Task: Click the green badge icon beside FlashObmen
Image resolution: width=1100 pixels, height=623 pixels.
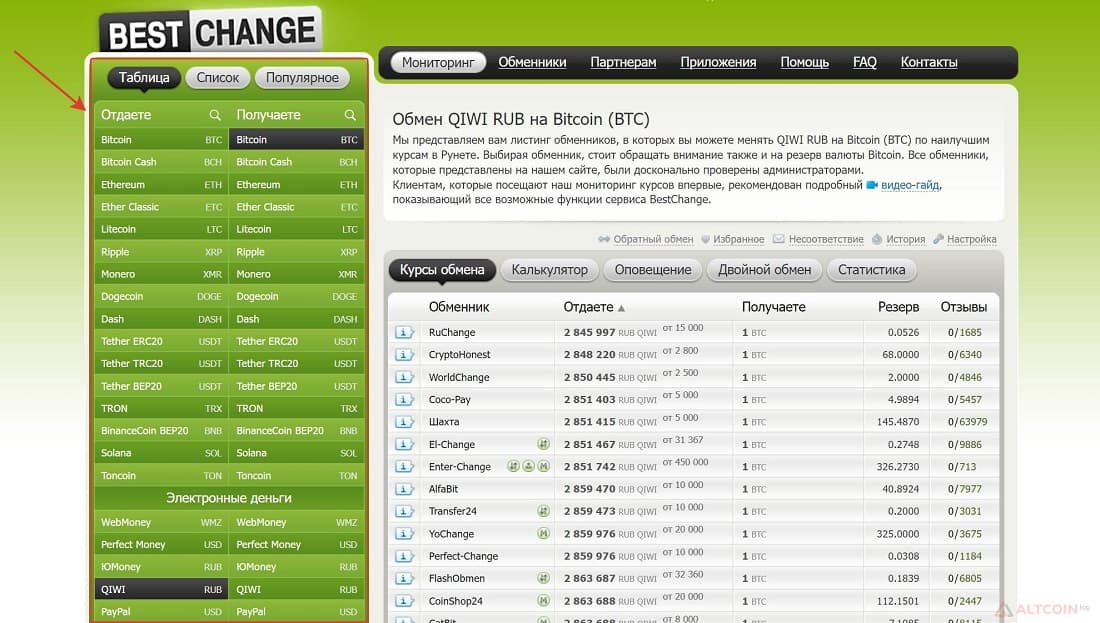Action: pos(543,578)
